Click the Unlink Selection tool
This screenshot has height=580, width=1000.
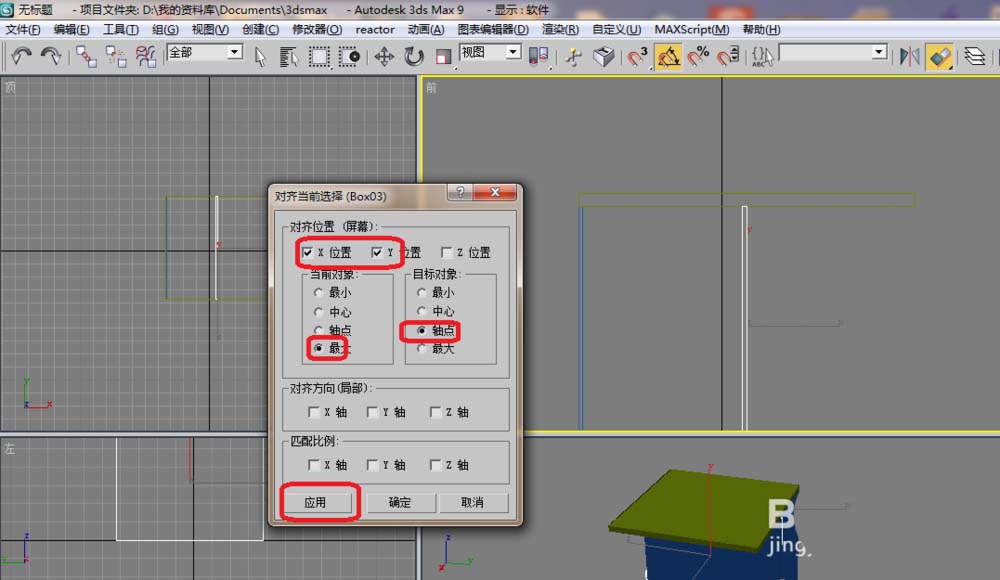coord(116,56)
